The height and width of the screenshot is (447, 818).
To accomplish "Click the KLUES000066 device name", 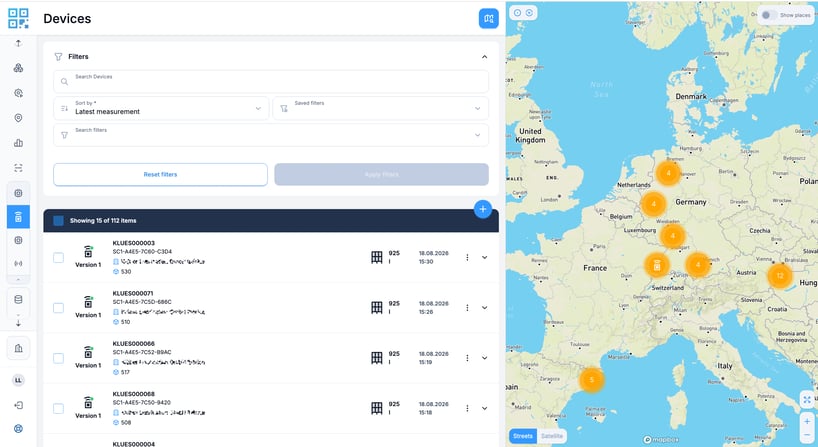I will 134,344.
